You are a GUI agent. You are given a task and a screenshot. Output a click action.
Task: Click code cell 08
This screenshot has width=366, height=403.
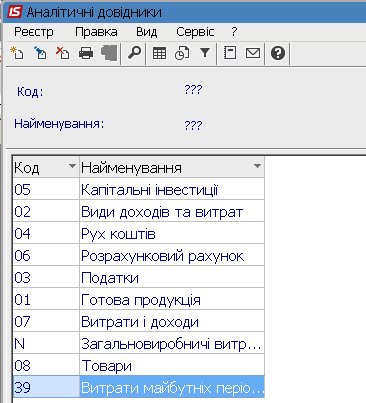click(46, 366)
